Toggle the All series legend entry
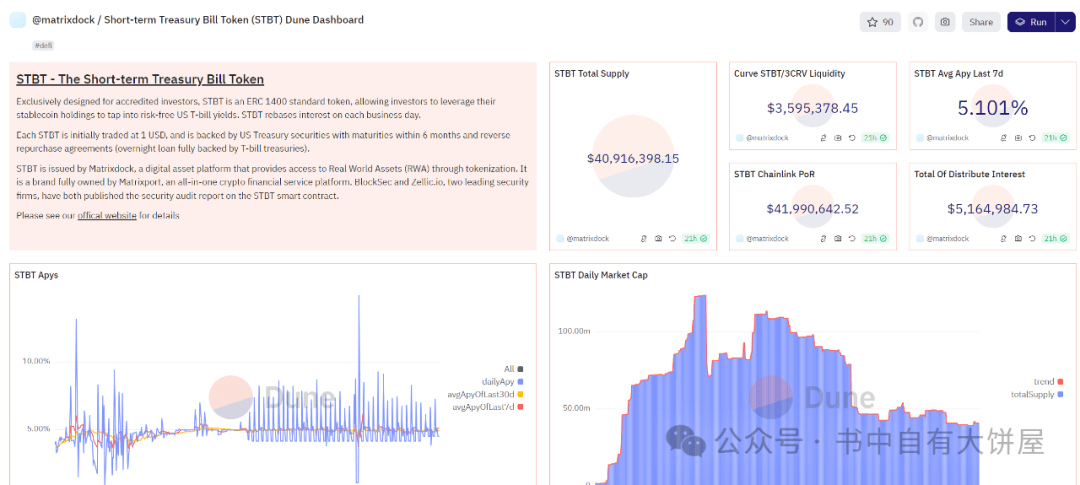Viewport: 1080px width, 485px height. click(x=515, y=369)
